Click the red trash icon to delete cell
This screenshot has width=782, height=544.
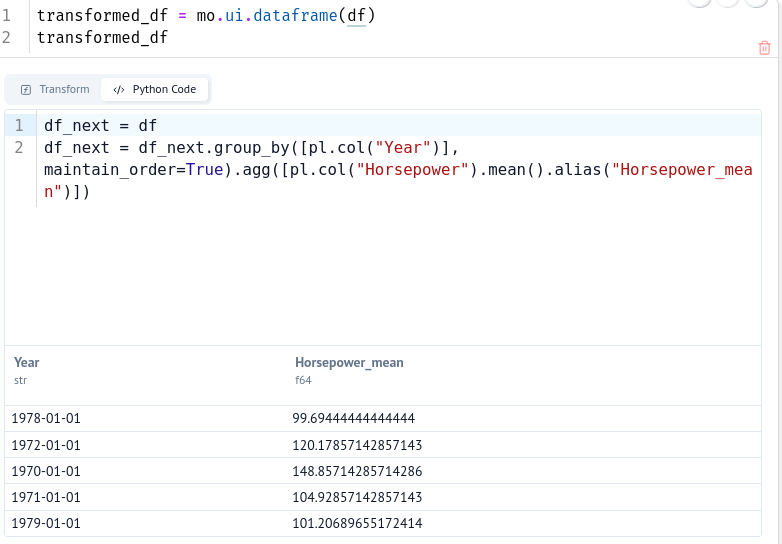(765, 47)
